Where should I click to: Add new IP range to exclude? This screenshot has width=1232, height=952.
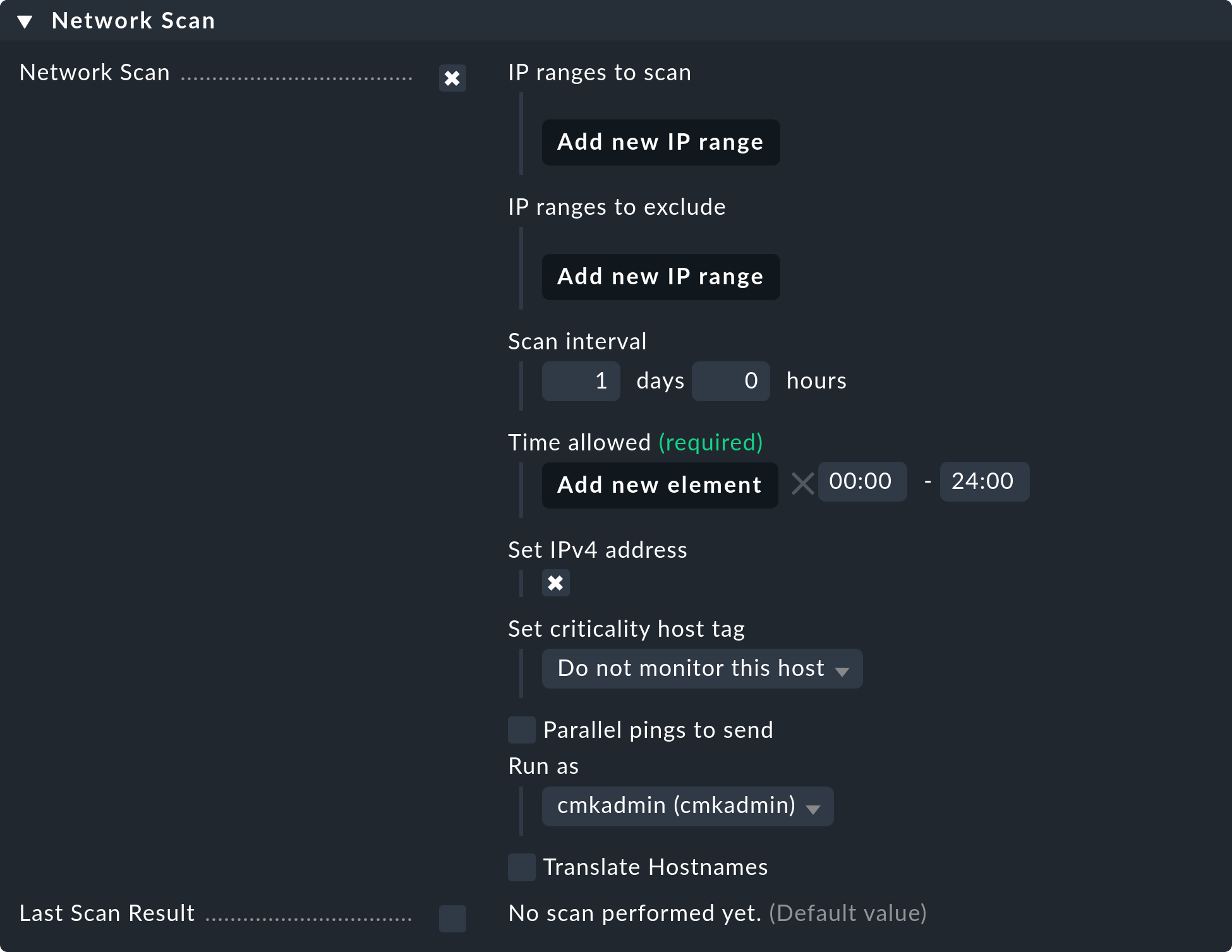point(660,277)
